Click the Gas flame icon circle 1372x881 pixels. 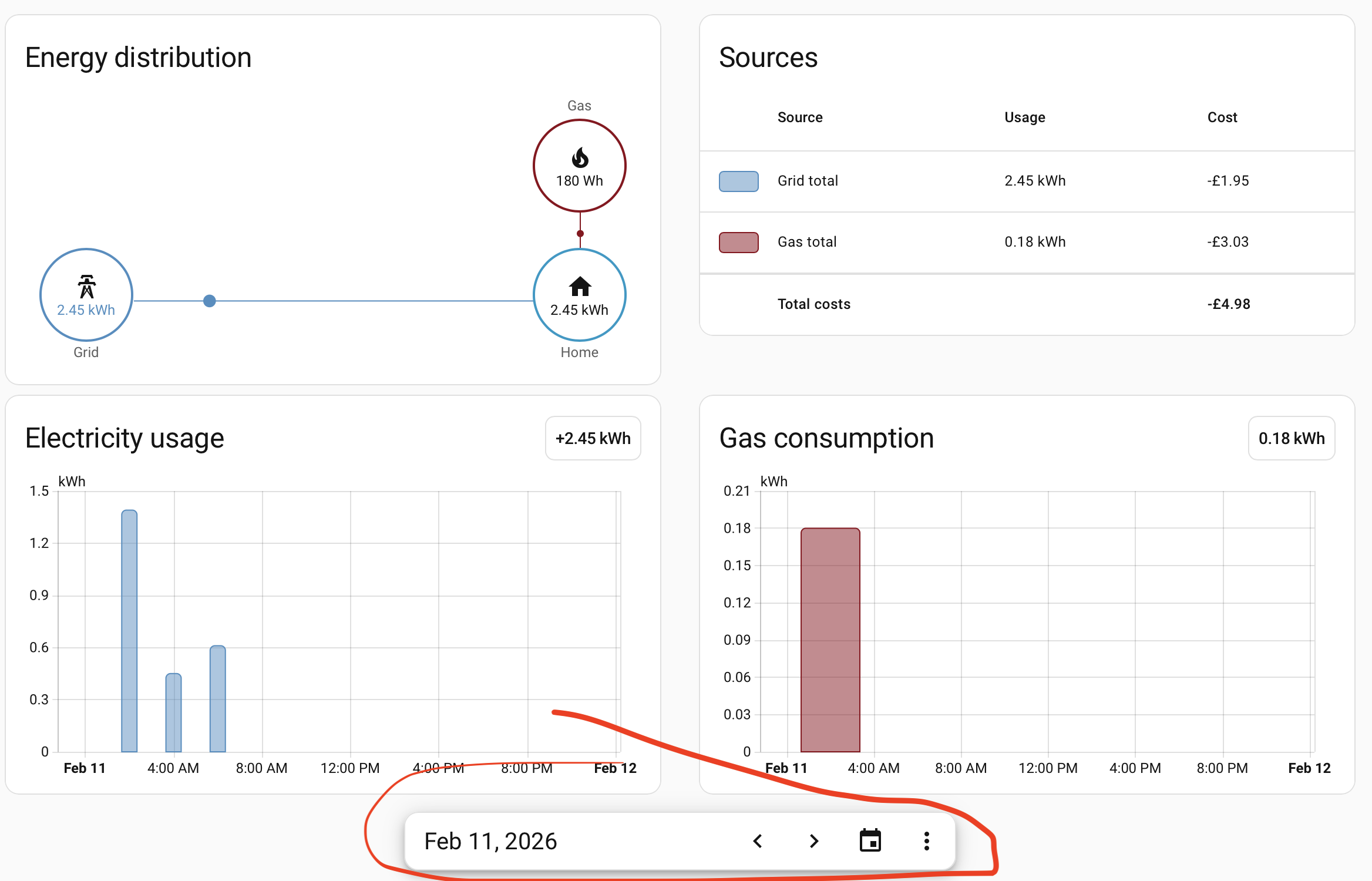click(579, 166)
